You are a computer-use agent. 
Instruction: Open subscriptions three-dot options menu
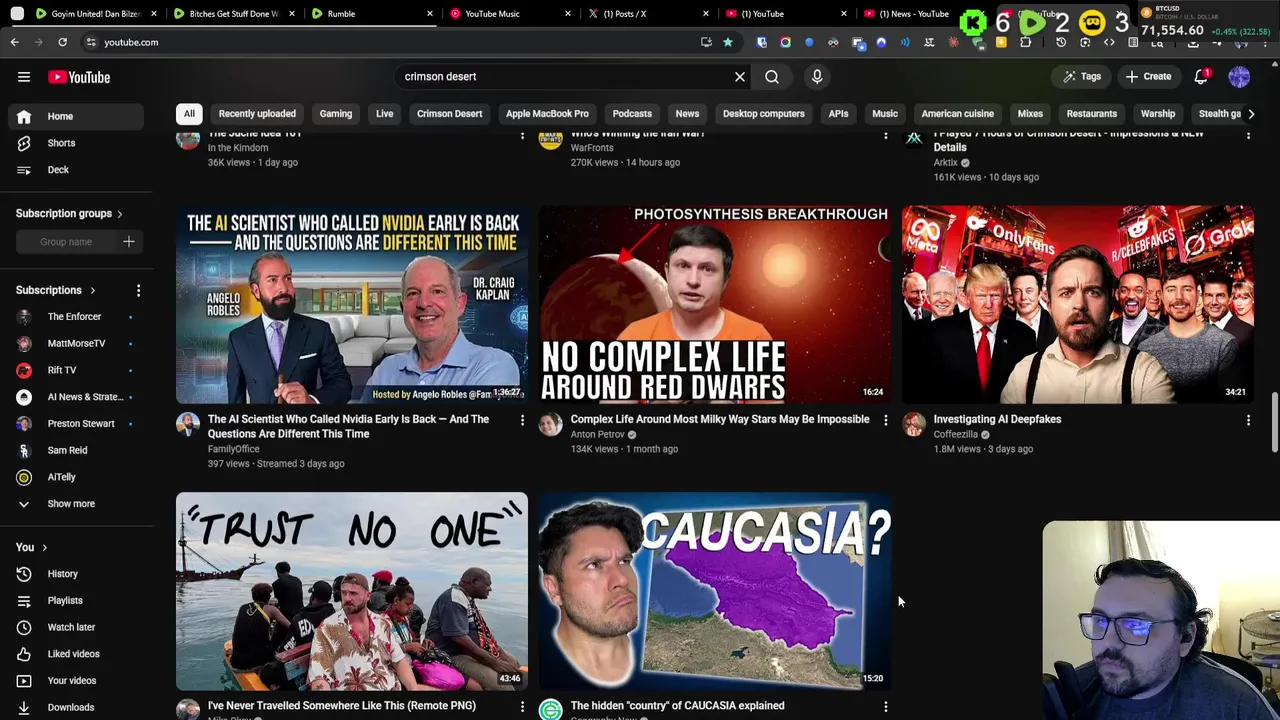(x=138, y=290)
